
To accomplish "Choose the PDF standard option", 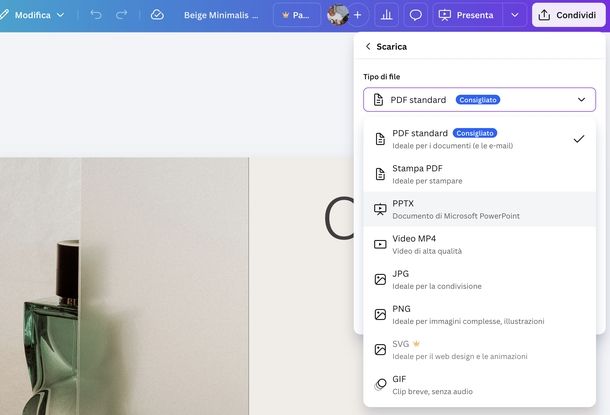I will 479,139.
